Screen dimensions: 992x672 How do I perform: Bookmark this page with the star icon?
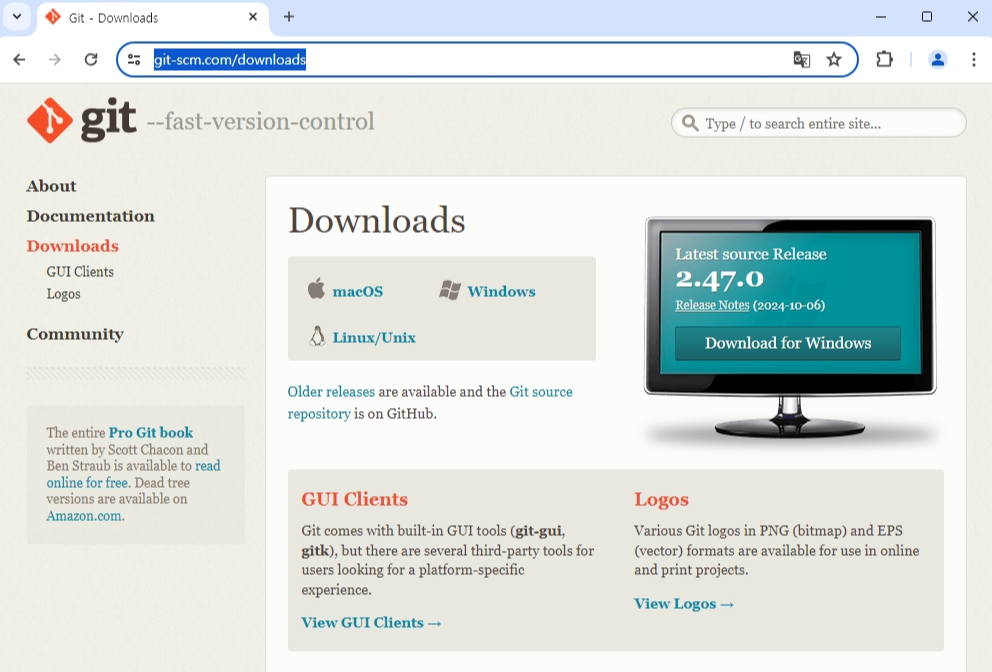click(834, 59)
